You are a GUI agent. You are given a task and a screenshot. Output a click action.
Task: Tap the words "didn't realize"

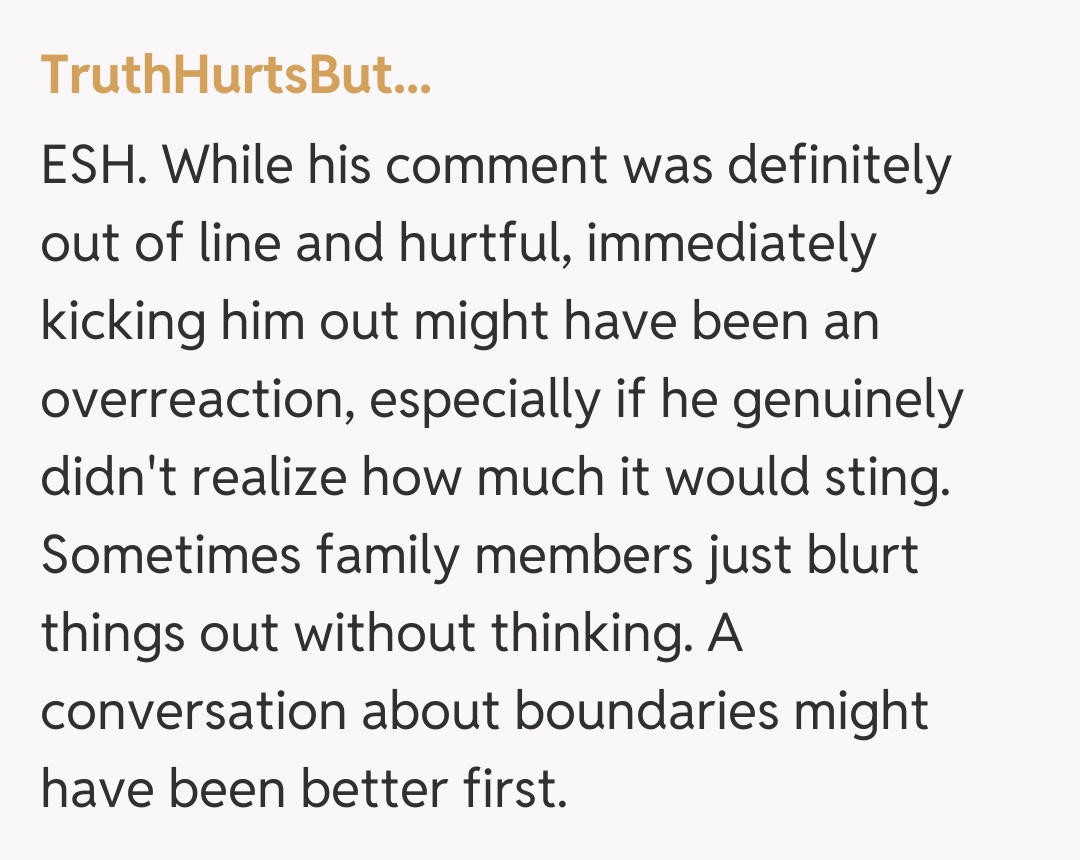(x=193, y=478)
